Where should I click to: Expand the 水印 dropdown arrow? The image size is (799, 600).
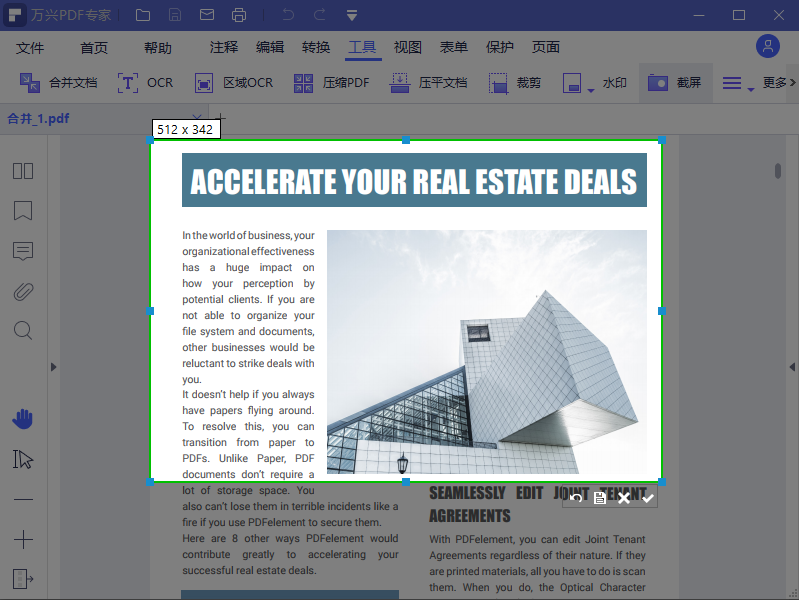pos(591,90)
